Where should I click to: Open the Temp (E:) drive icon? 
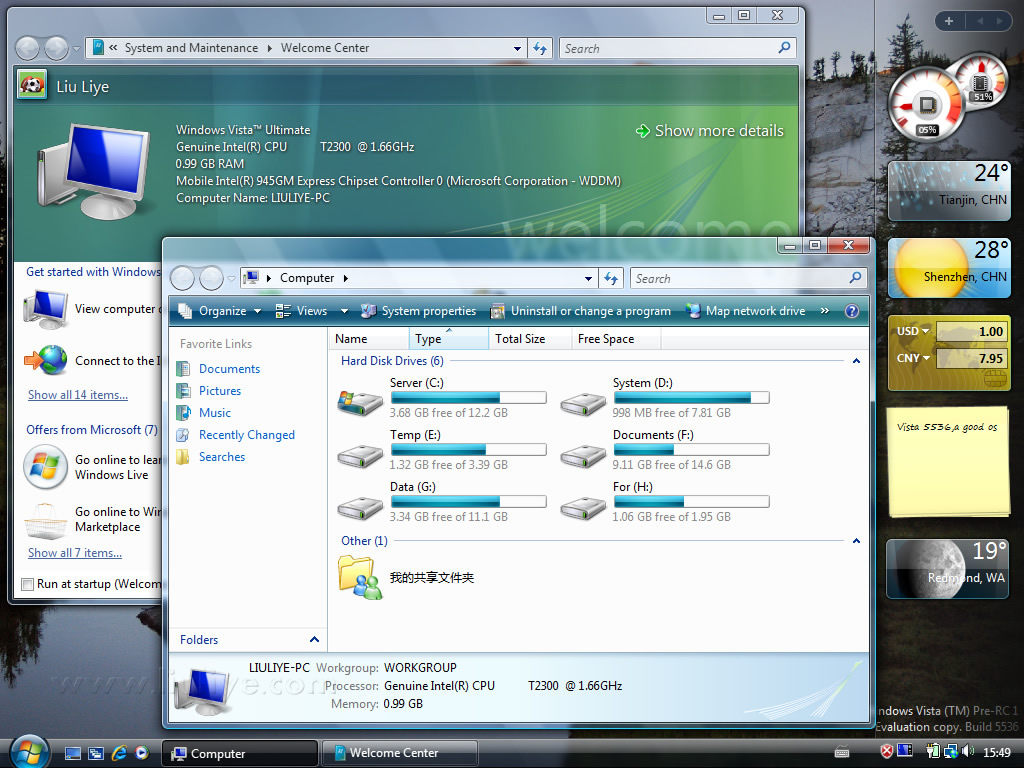coord(360,455)
